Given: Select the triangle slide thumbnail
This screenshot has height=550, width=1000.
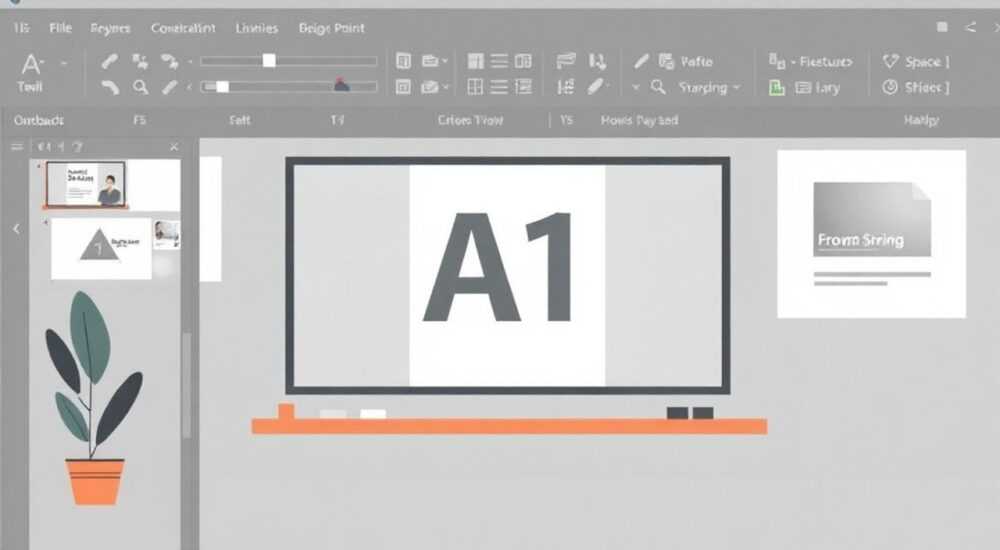Looking at the screenshot, I should (101, 248).
